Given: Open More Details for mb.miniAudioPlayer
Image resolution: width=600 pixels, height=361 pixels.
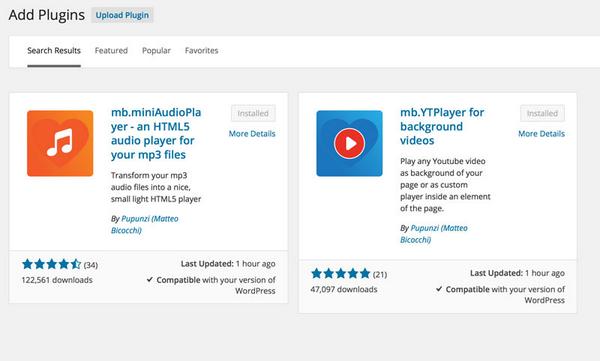Looking at the screenshot, I should click(x=252, y=134).
